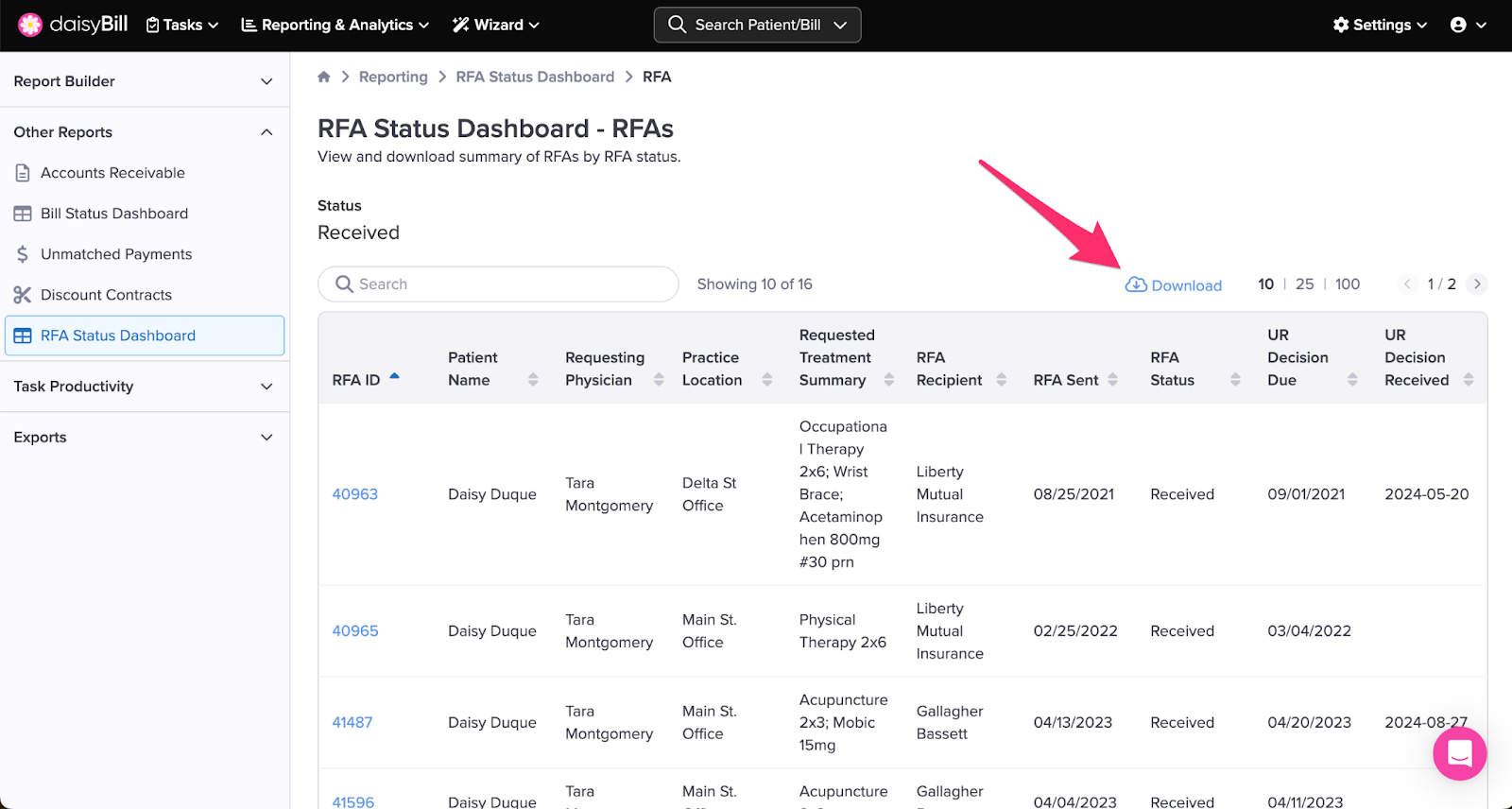The image size is (1512, 809).
Task: Click the Download cloud icon
Action: tap(1136, 284)
